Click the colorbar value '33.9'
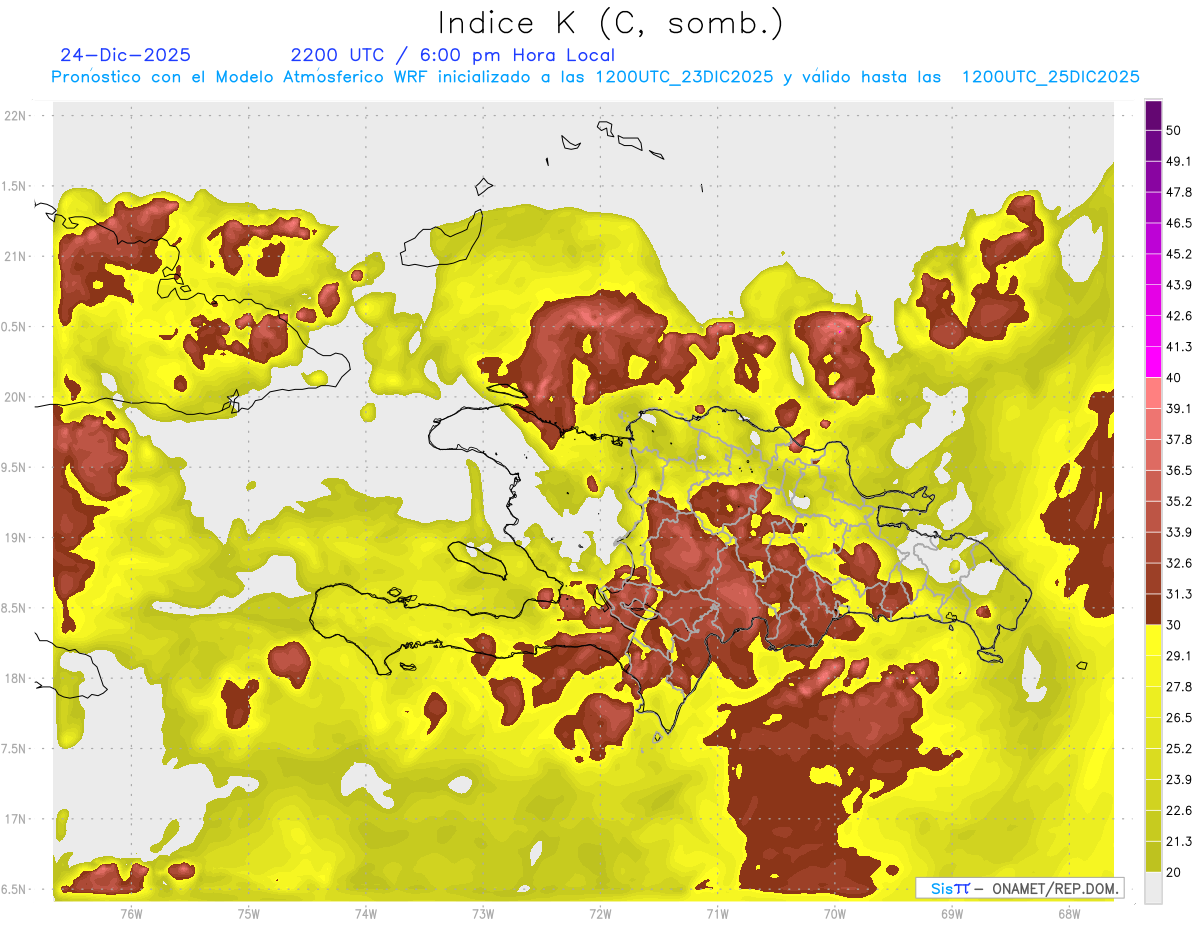Image resolution: width=1200 pixels, height=927 pixels. (x=1178, y=532)
